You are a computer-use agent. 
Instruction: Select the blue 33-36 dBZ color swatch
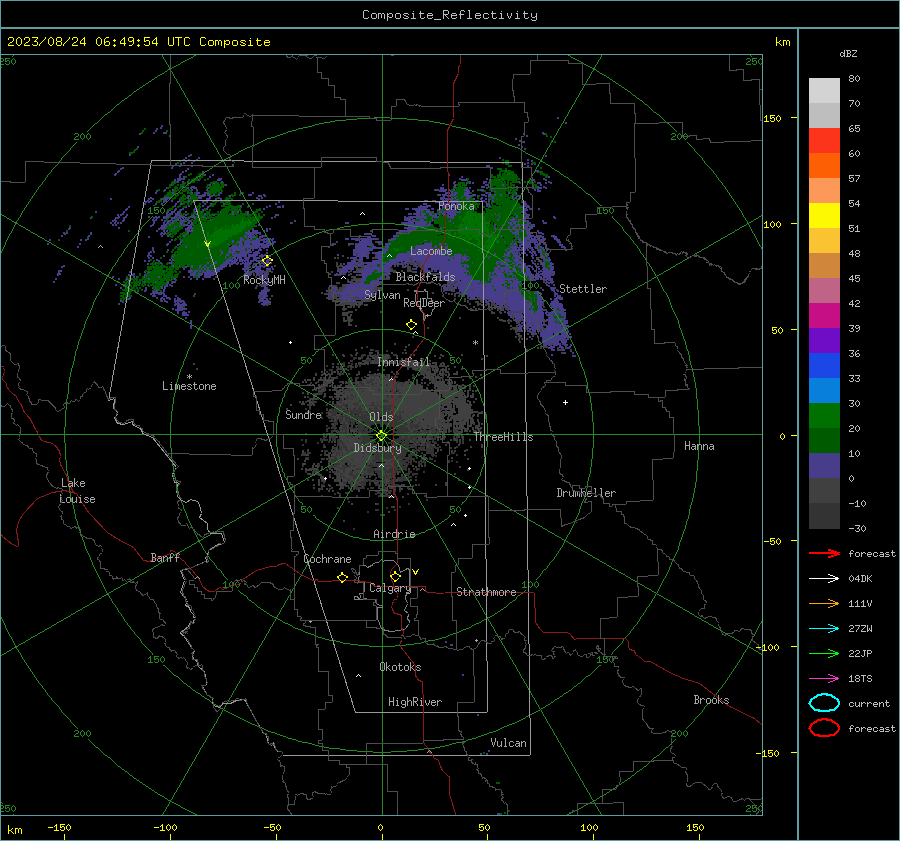(x=824, y=366)
